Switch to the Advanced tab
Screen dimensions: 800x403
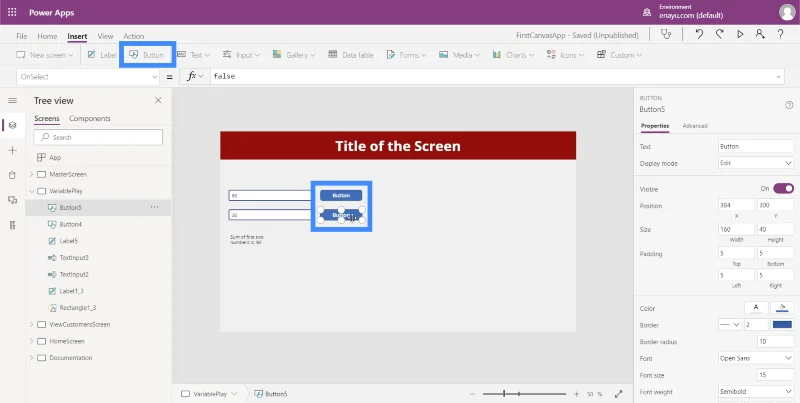[x=695, y=125]
